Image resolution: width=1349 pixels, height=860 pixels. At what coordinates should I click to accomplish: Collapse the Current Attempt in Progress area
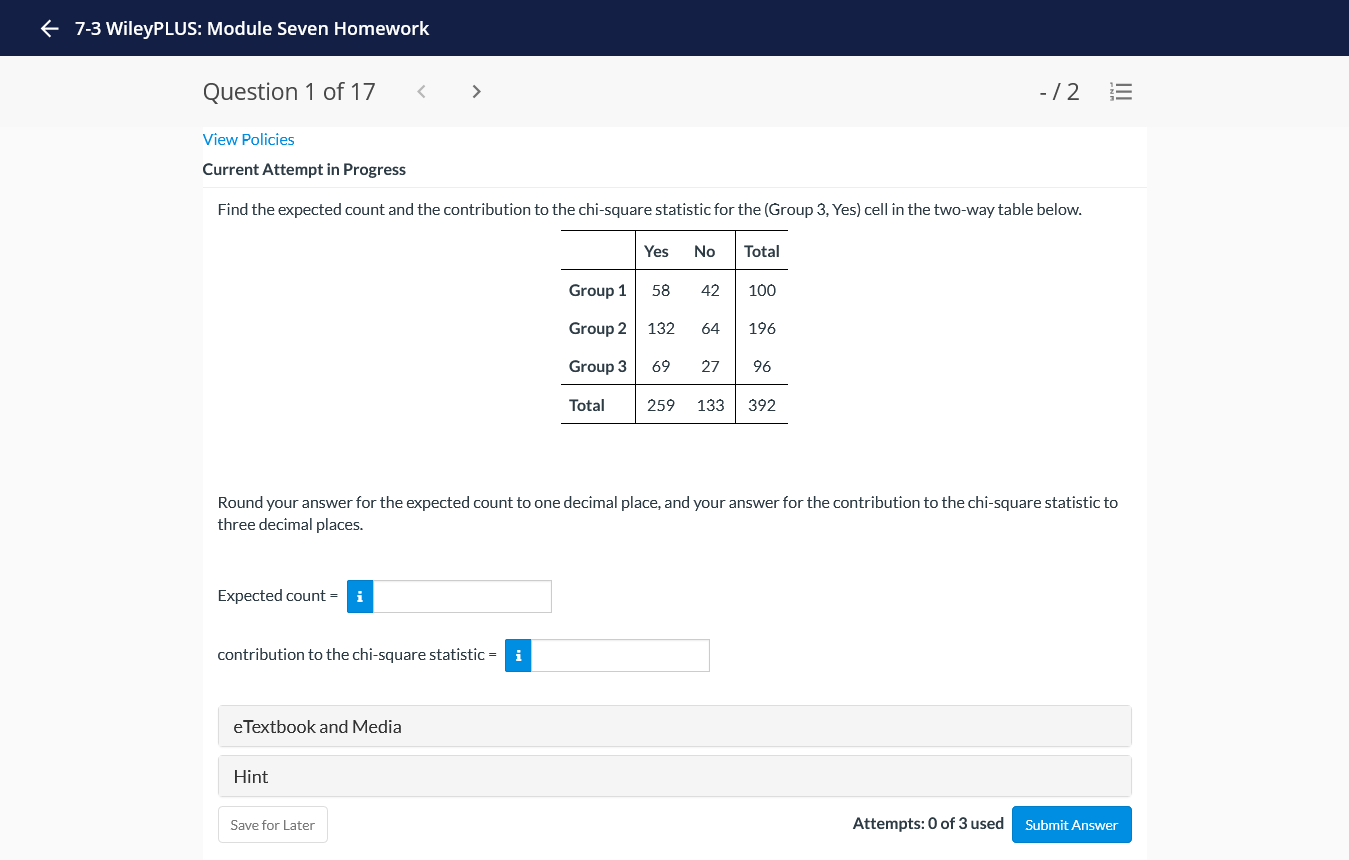304,169
